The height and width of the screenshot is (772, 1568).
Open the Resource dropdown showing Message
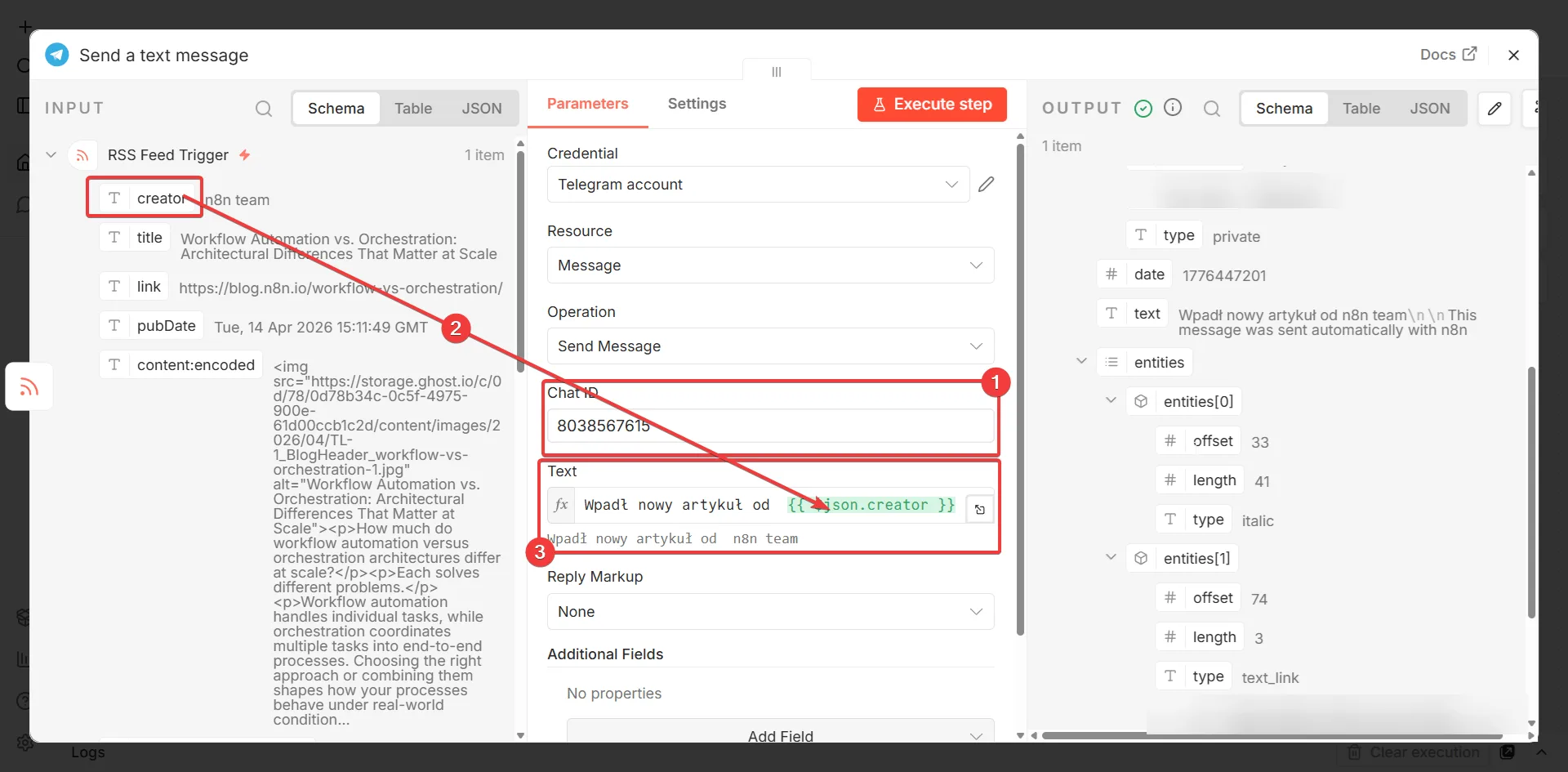(770, 266)
